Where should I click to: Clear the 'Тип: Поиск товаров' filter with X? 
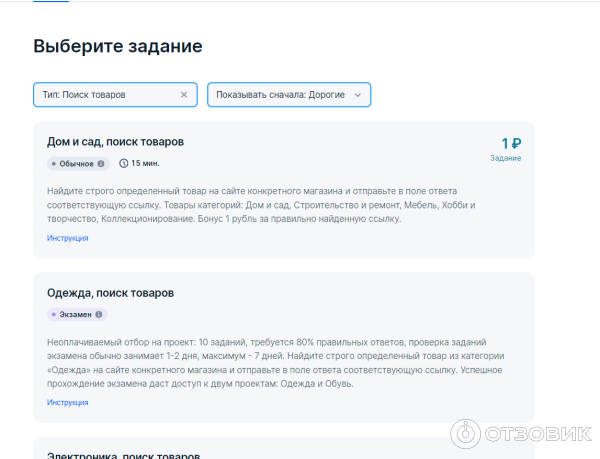[183, 95]
